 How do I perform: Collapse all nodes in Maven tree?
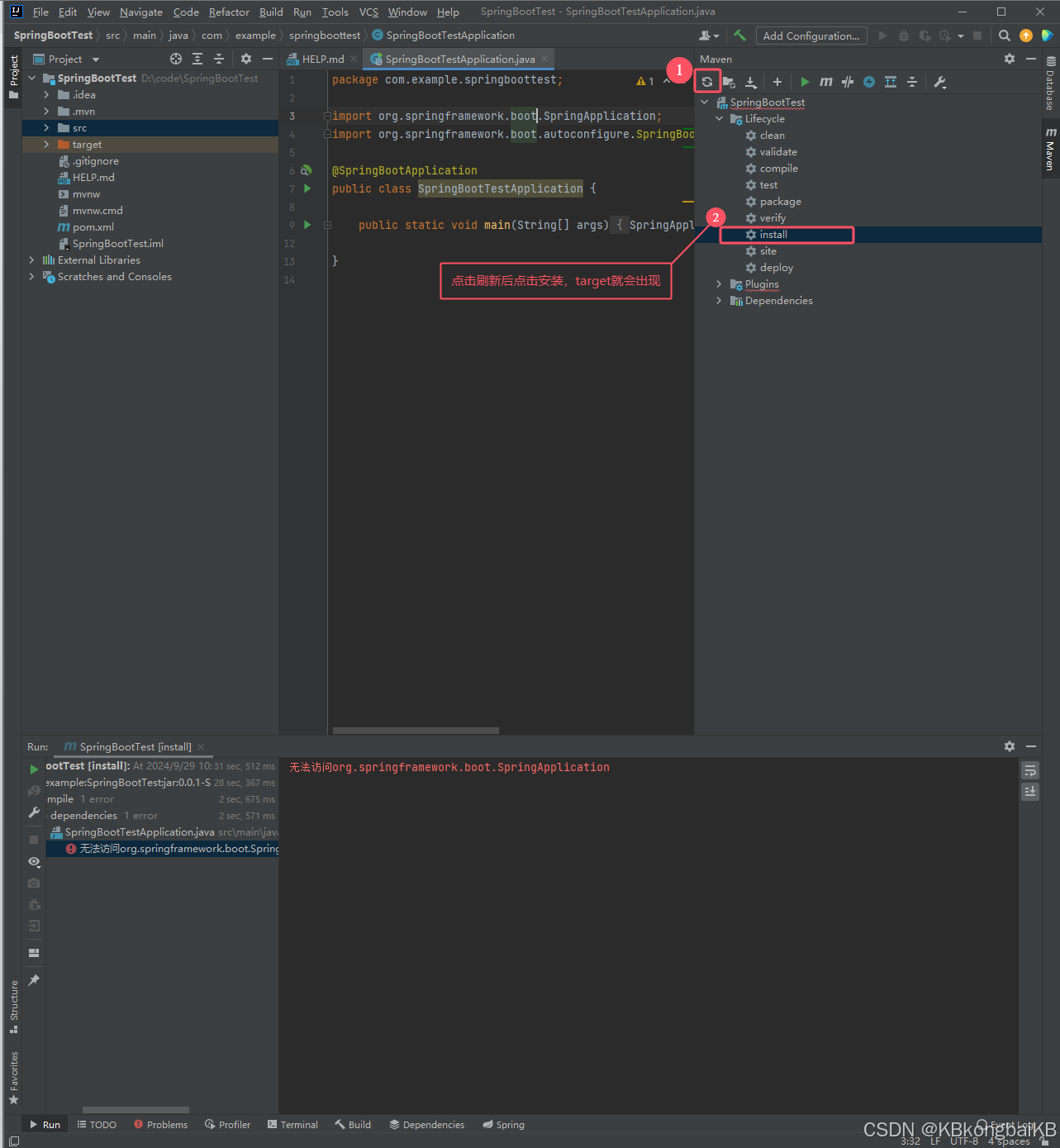pos(912,82)
